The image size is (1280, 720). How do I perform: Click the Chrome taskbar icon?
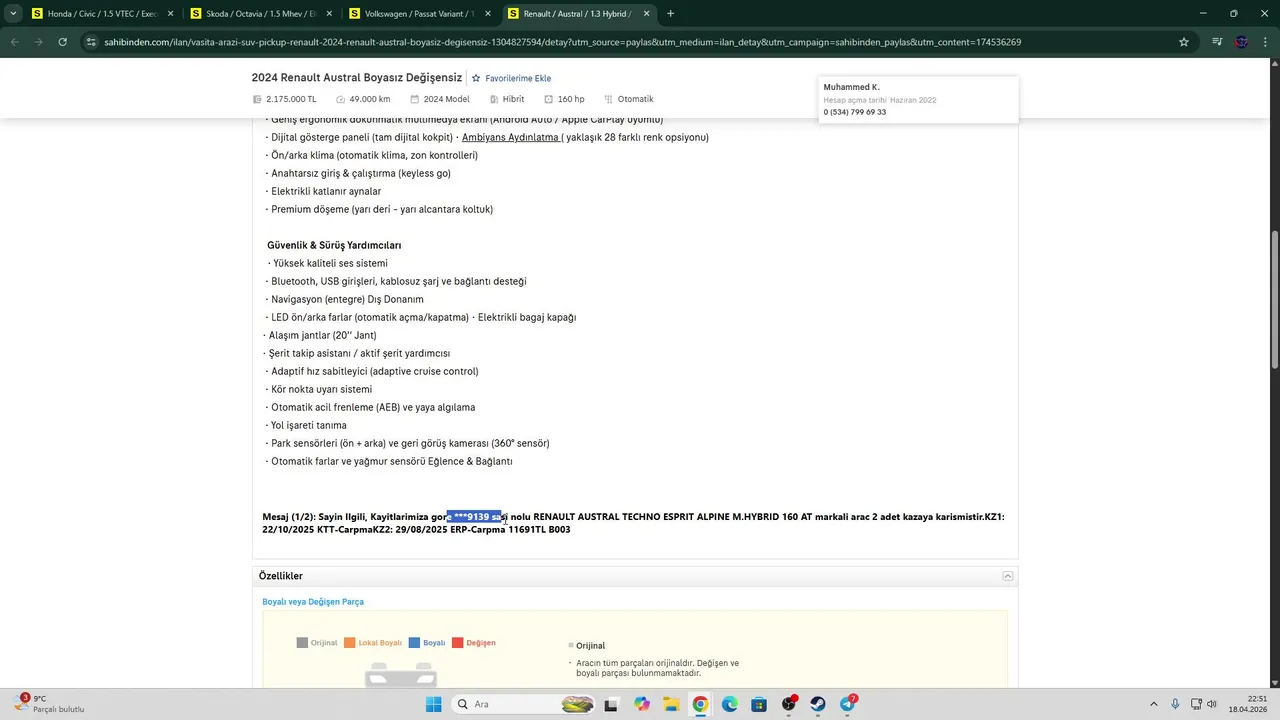(x=700, y=704)
